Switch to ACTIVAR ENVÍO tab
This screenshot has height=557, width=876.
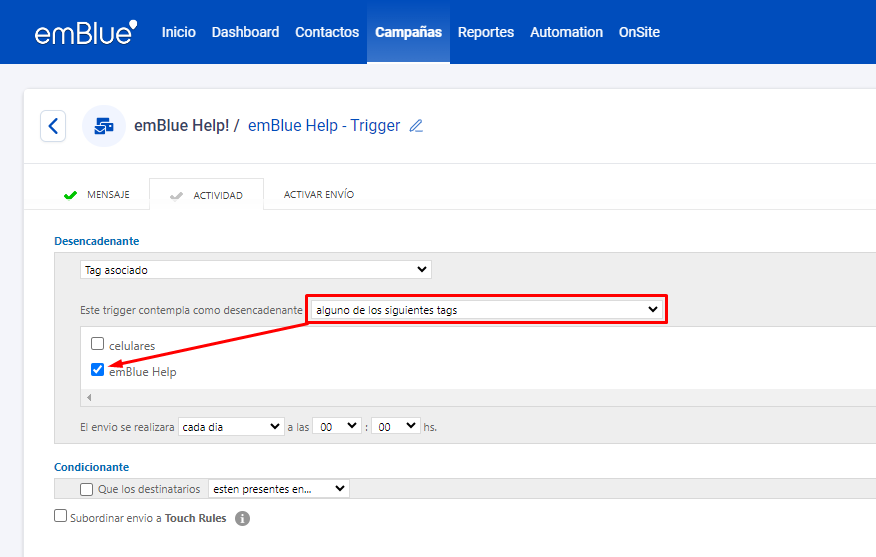click(319, 194)
